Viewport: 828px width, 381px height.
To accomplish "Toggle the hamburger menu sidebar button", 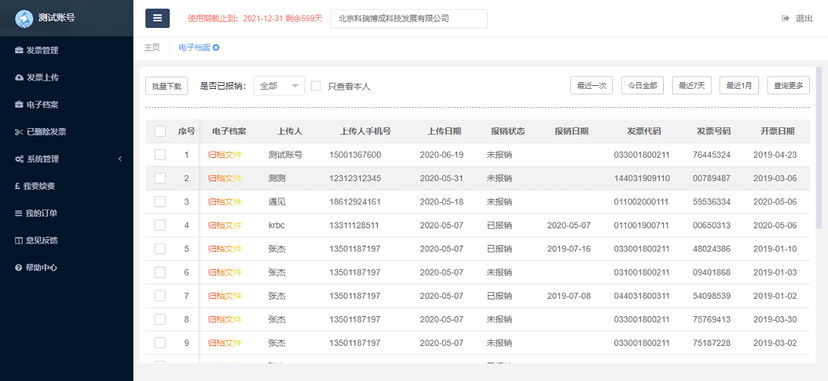I will [157, 18].
